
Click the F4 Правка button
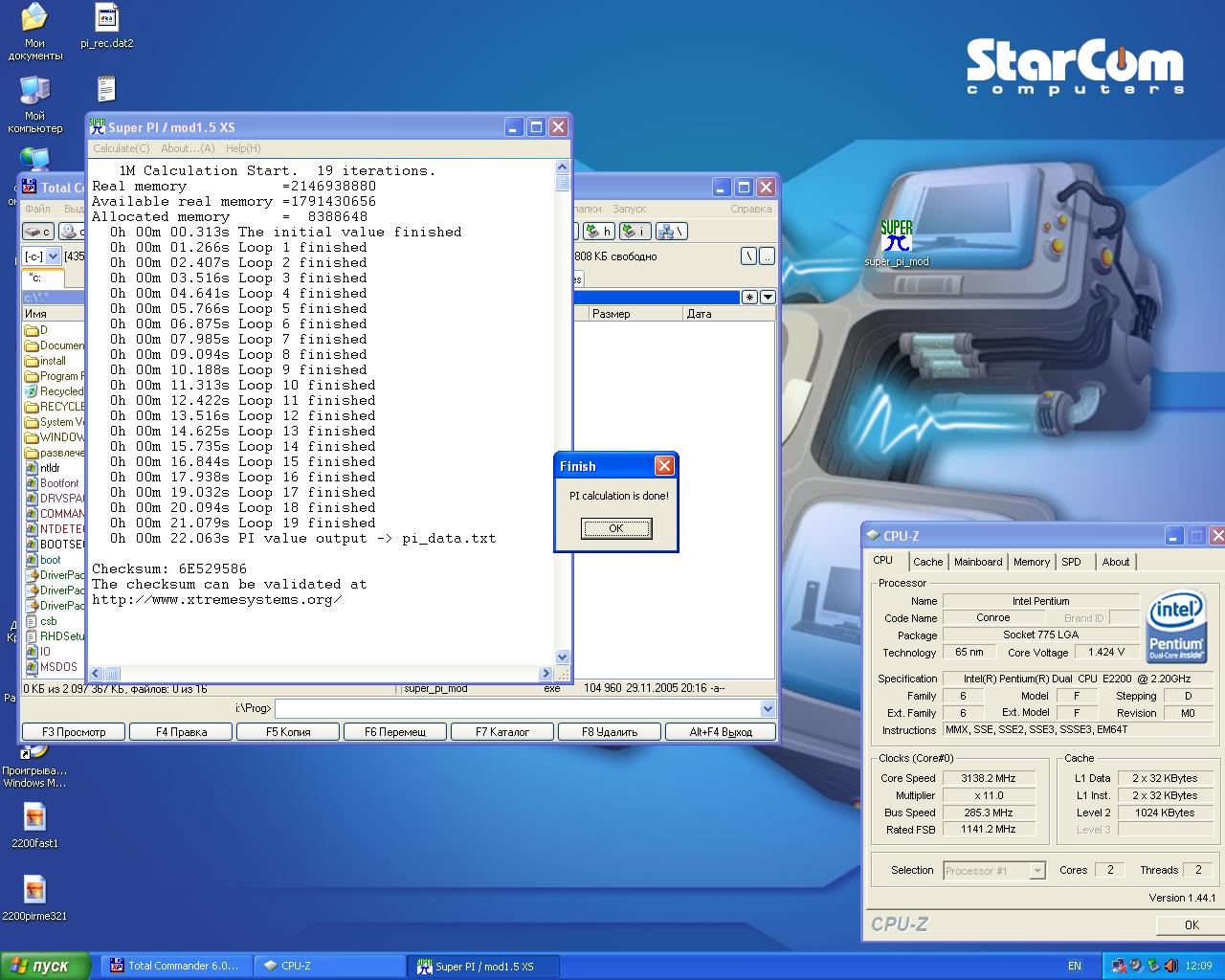(182, 732)
